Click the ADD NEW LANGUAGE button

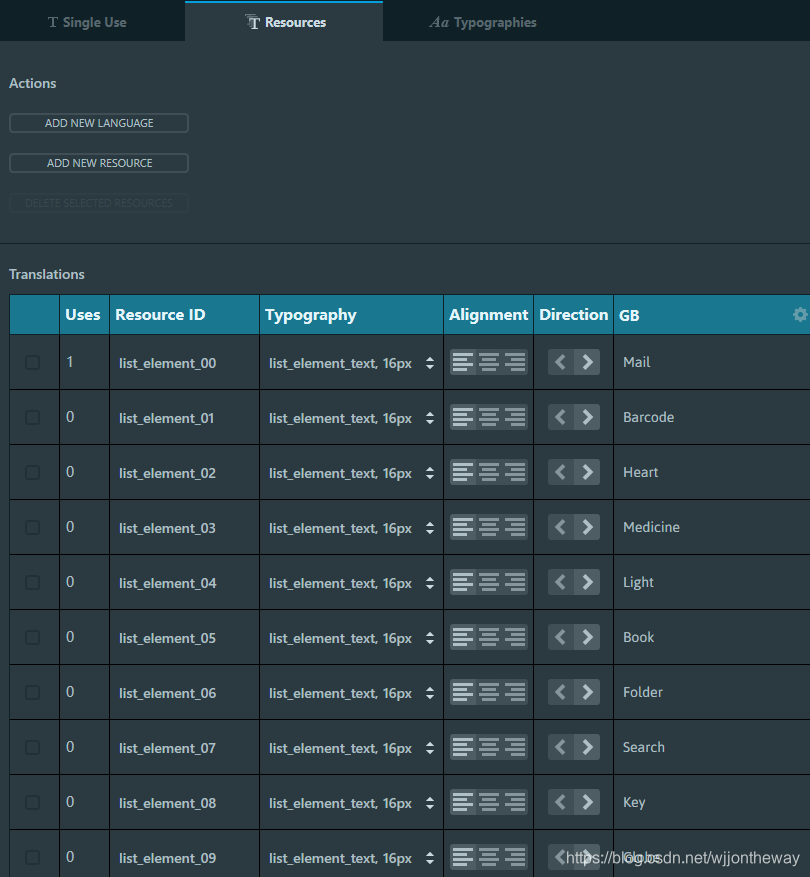[99, 123]
